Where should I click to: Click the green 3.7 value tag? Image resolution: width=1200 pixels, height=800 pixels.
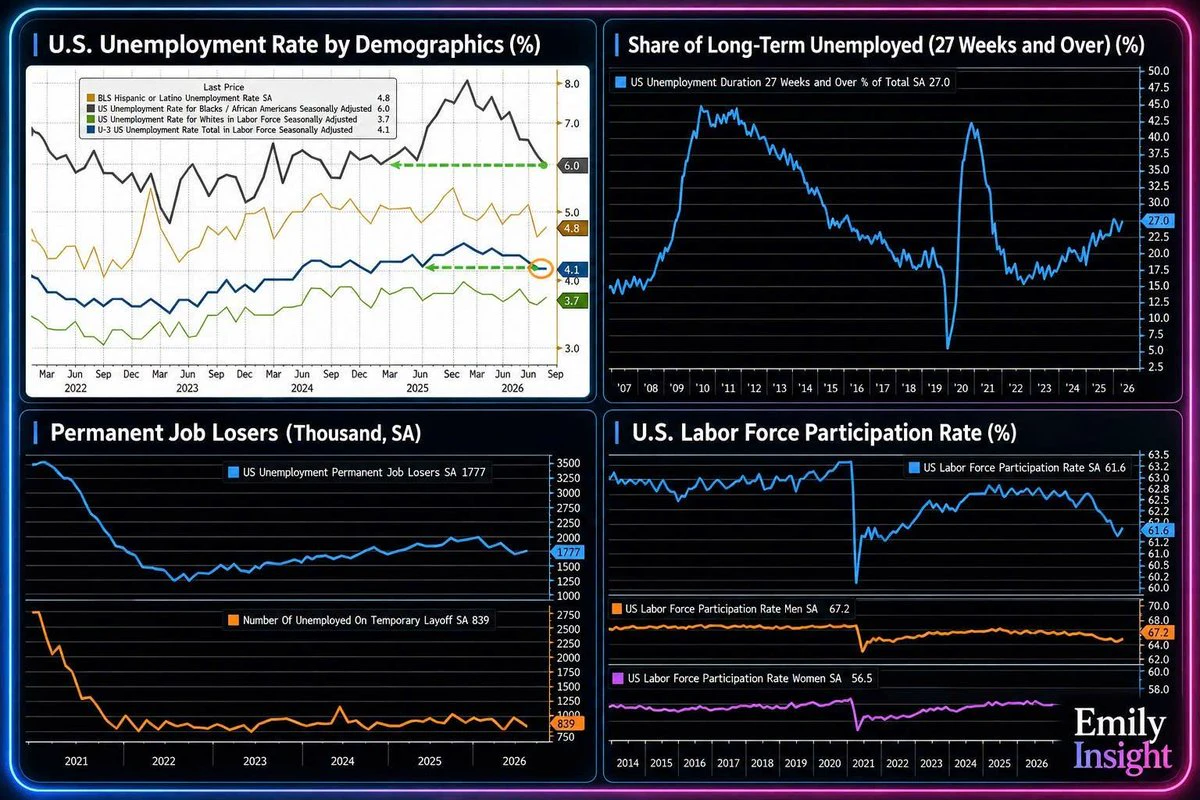[573, 300]
